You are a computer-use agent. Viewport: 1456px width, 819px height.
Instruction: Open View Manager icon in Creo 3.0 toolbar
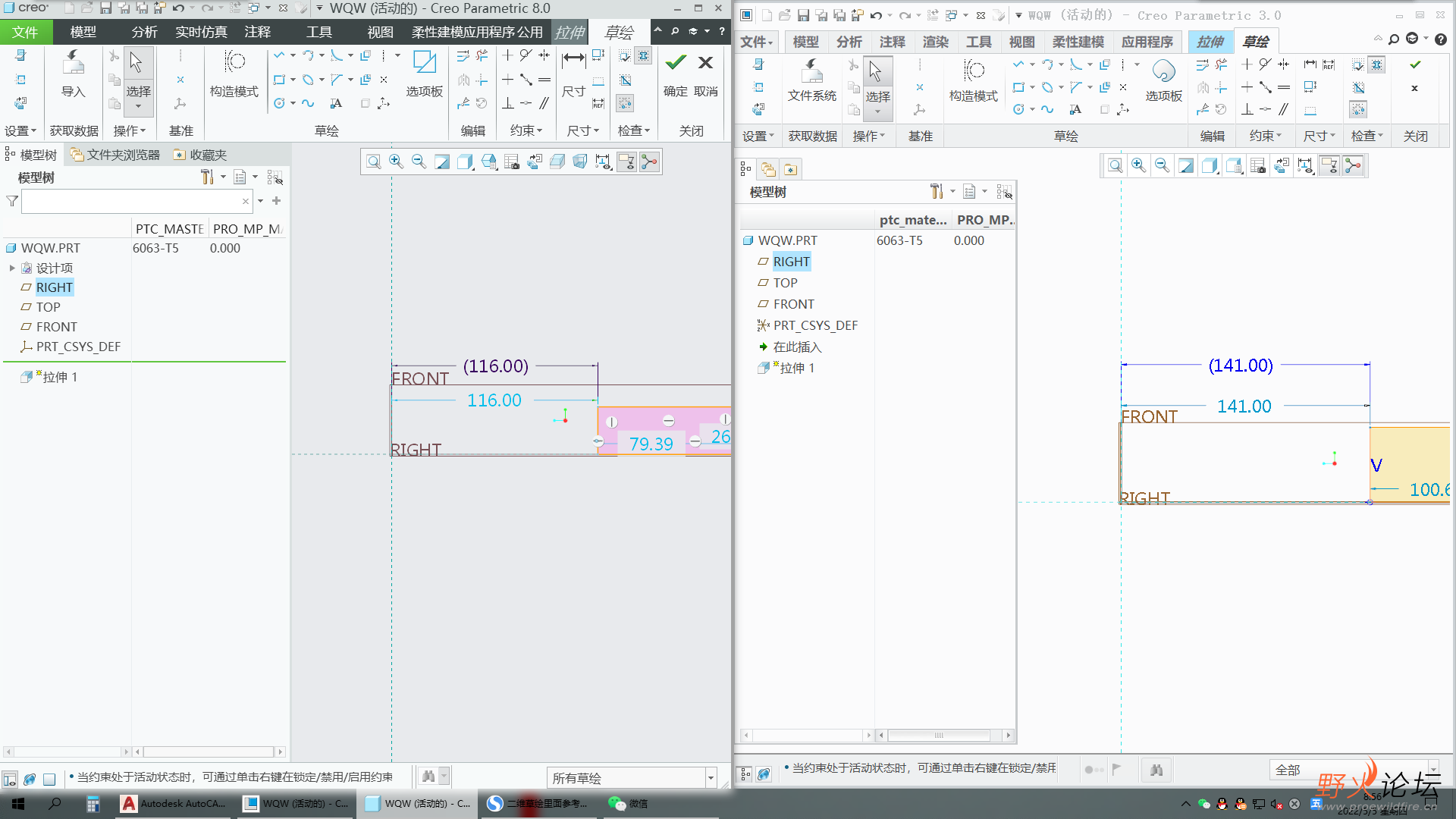(1258, 166)
